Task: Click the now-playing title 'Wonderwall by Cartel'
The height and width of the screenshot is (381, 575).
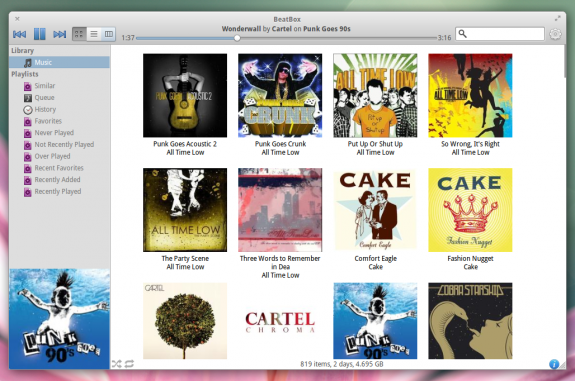Action: pyautogui.click(x=257, y=29)
